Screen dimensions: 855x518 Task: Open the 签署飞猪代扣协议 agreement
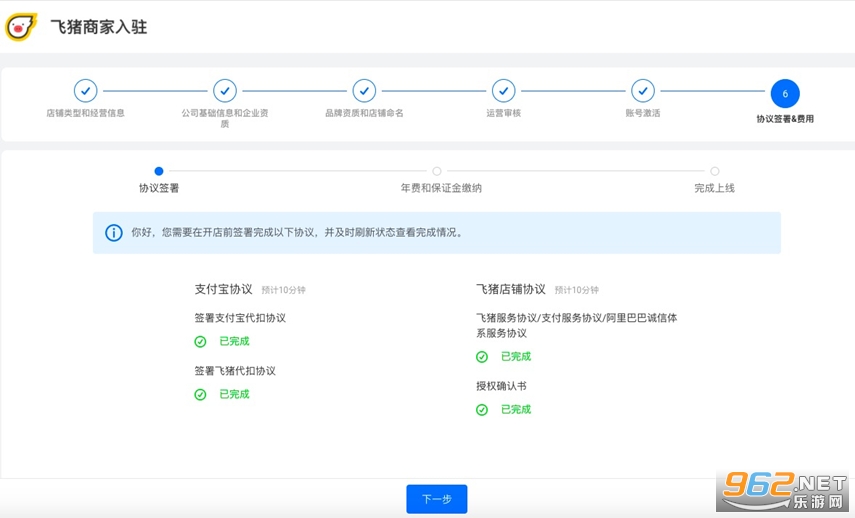coord(235,370)
